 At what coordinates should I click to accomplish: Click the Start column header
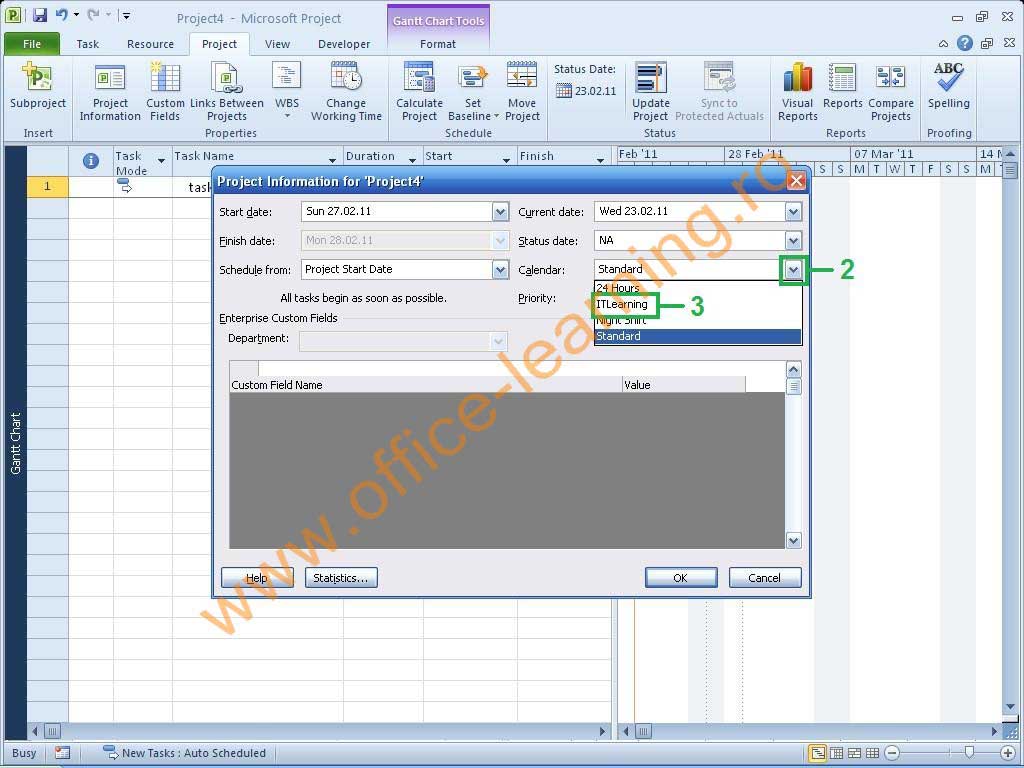470,157
